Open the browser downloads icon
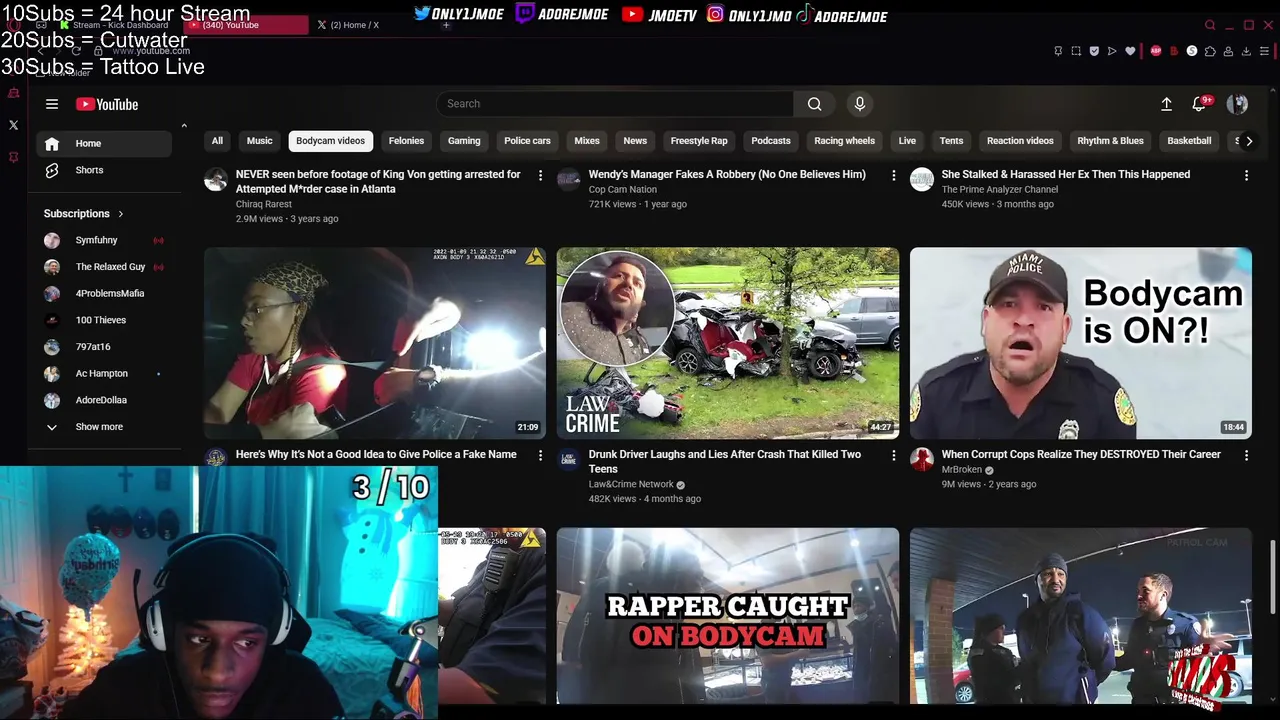 tap(1246, 51)
